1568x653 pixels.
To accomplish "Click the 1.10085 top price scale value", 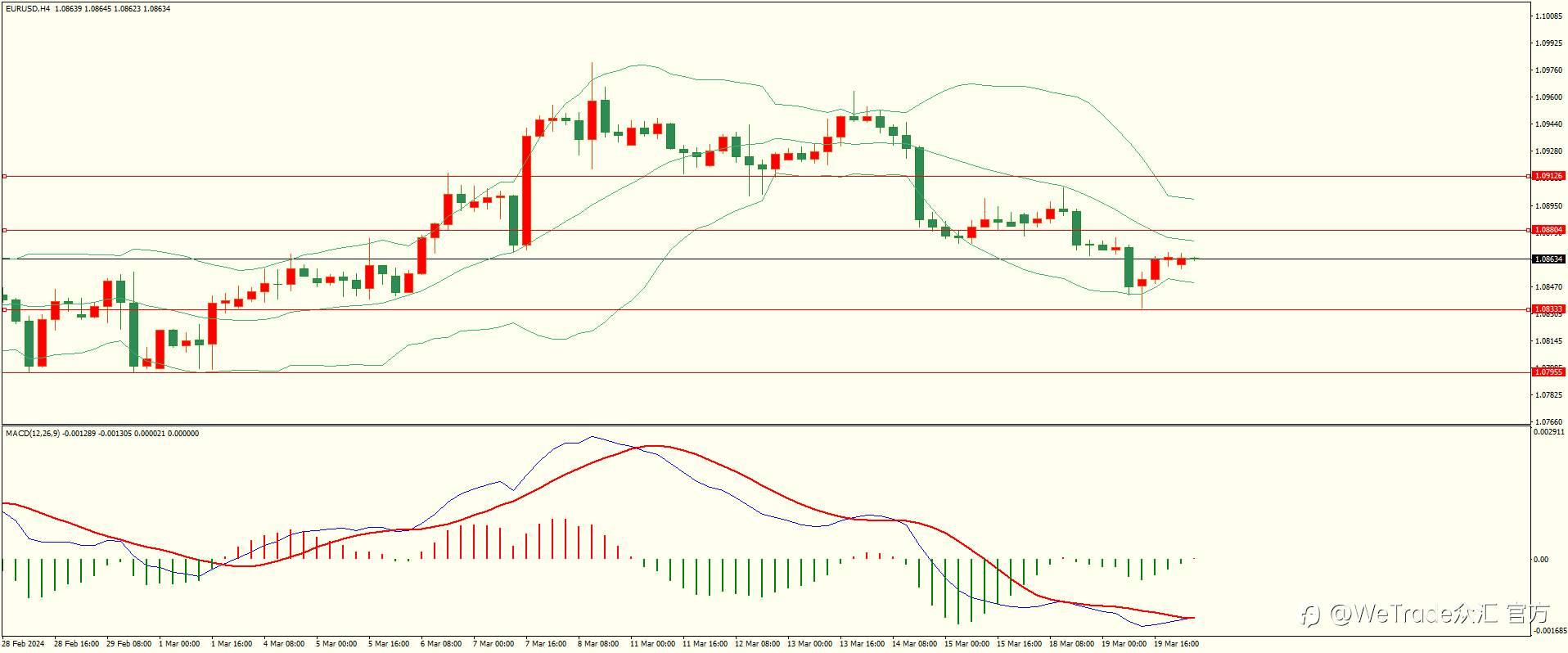I will (x=1550, y=16).
